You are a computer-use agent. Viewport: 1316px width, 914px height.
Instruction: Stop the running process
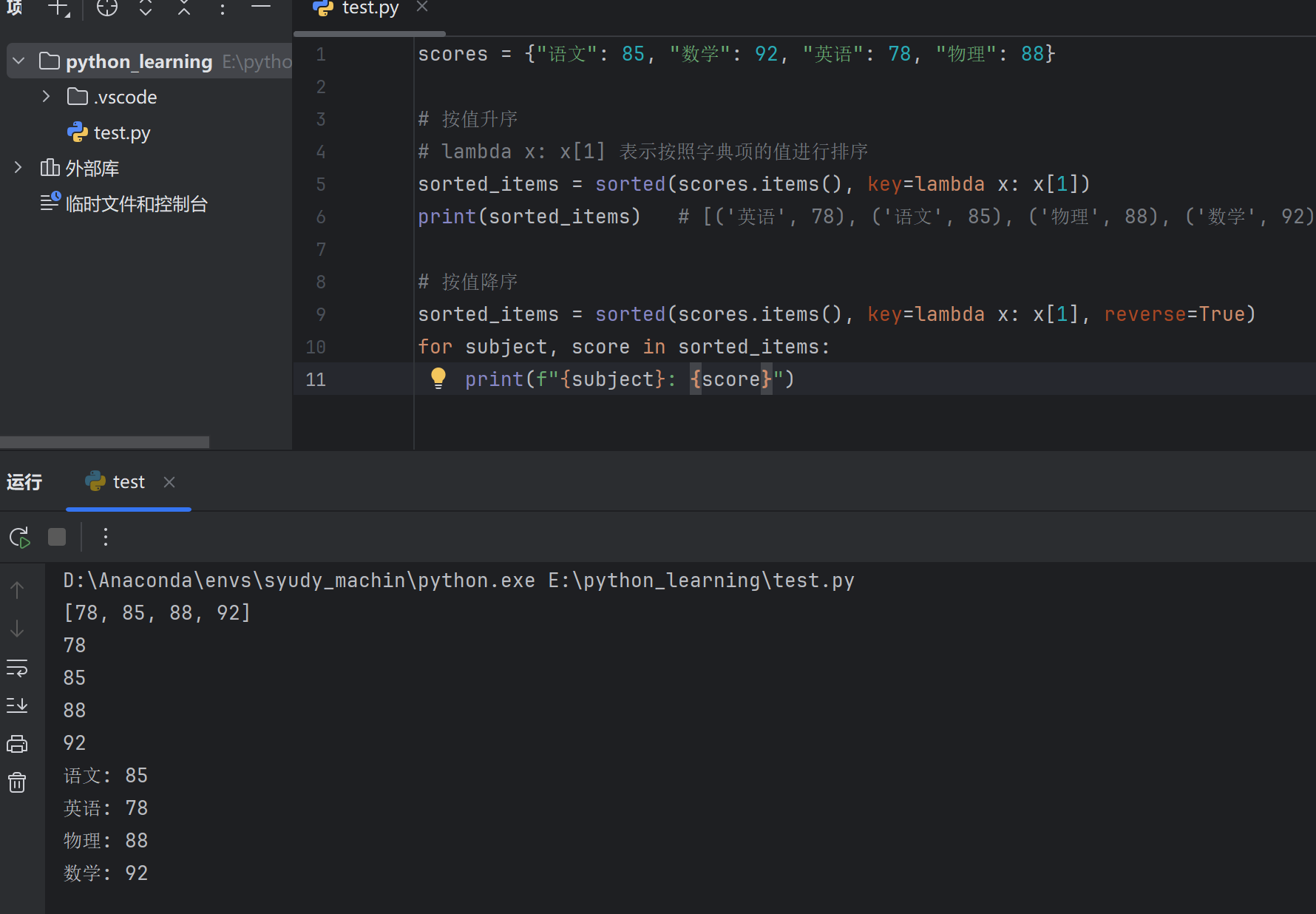click(57, 537)
